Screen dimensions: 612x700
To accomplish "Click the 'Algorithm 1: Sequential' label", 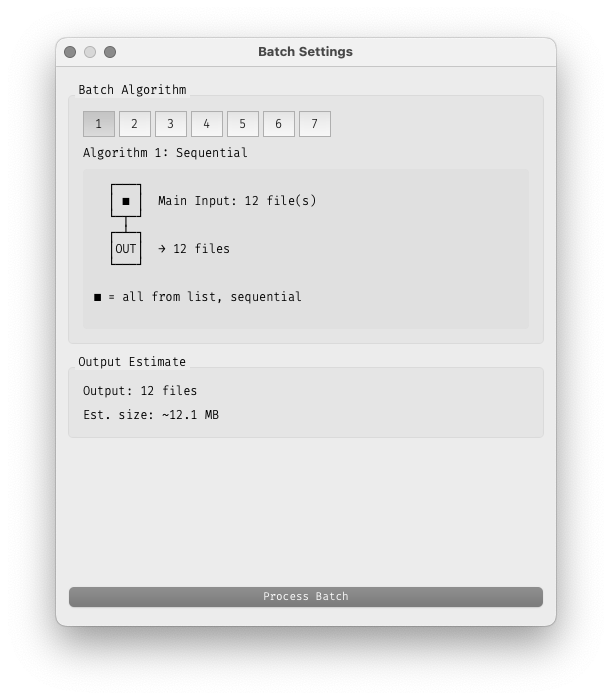I will point(165,153).
